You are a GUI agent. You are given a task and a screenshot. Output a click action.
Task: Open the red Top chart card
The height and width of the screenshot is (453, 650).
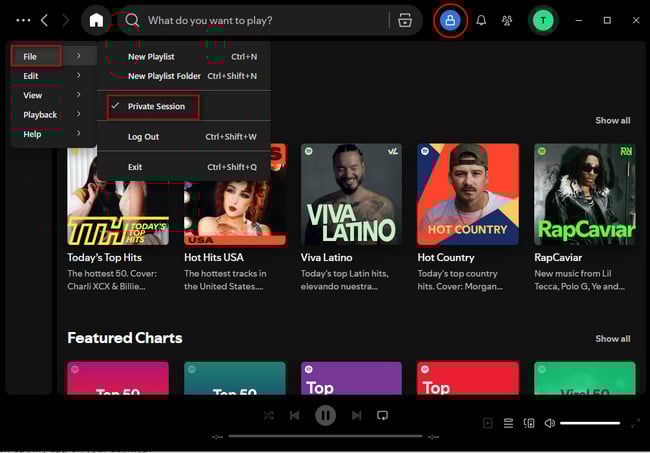pyautogui.click(x=468, y=378)
